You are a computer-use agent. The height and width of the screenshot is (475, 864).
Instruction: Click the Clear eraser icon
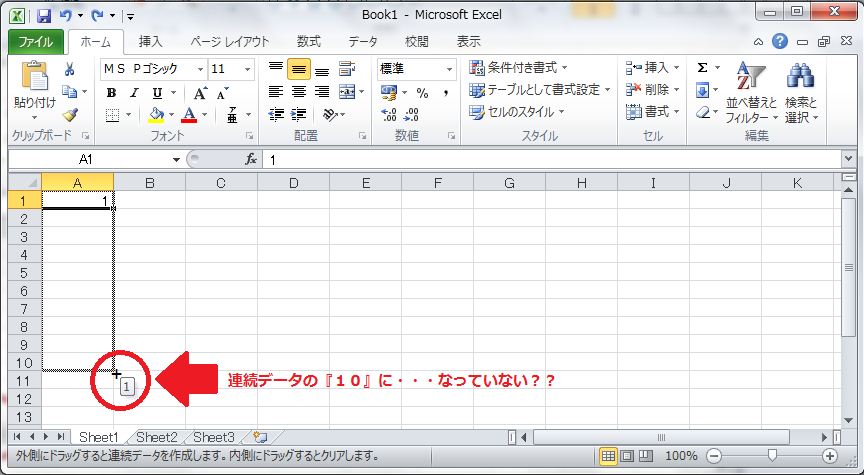coord(702,113)
